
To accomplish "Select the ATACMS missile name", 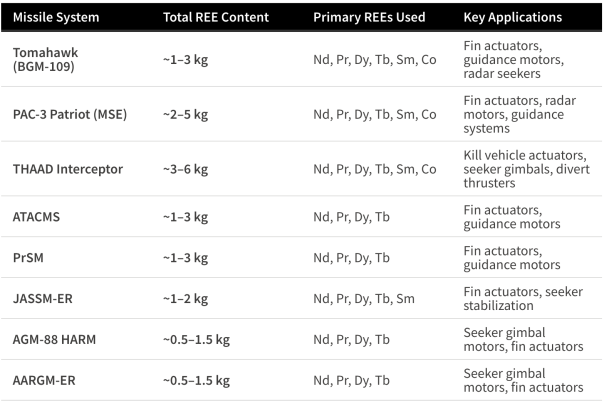I will pyautogui.click(x=36, y=217).
